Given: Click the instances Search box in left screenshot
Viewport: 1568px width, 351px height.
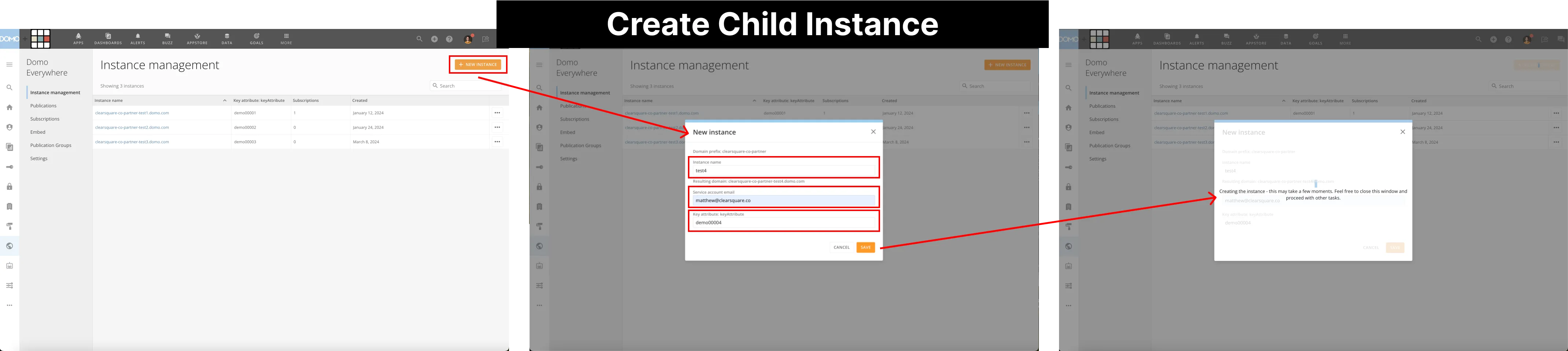Looking at the screenshot, I should point(466,86).
